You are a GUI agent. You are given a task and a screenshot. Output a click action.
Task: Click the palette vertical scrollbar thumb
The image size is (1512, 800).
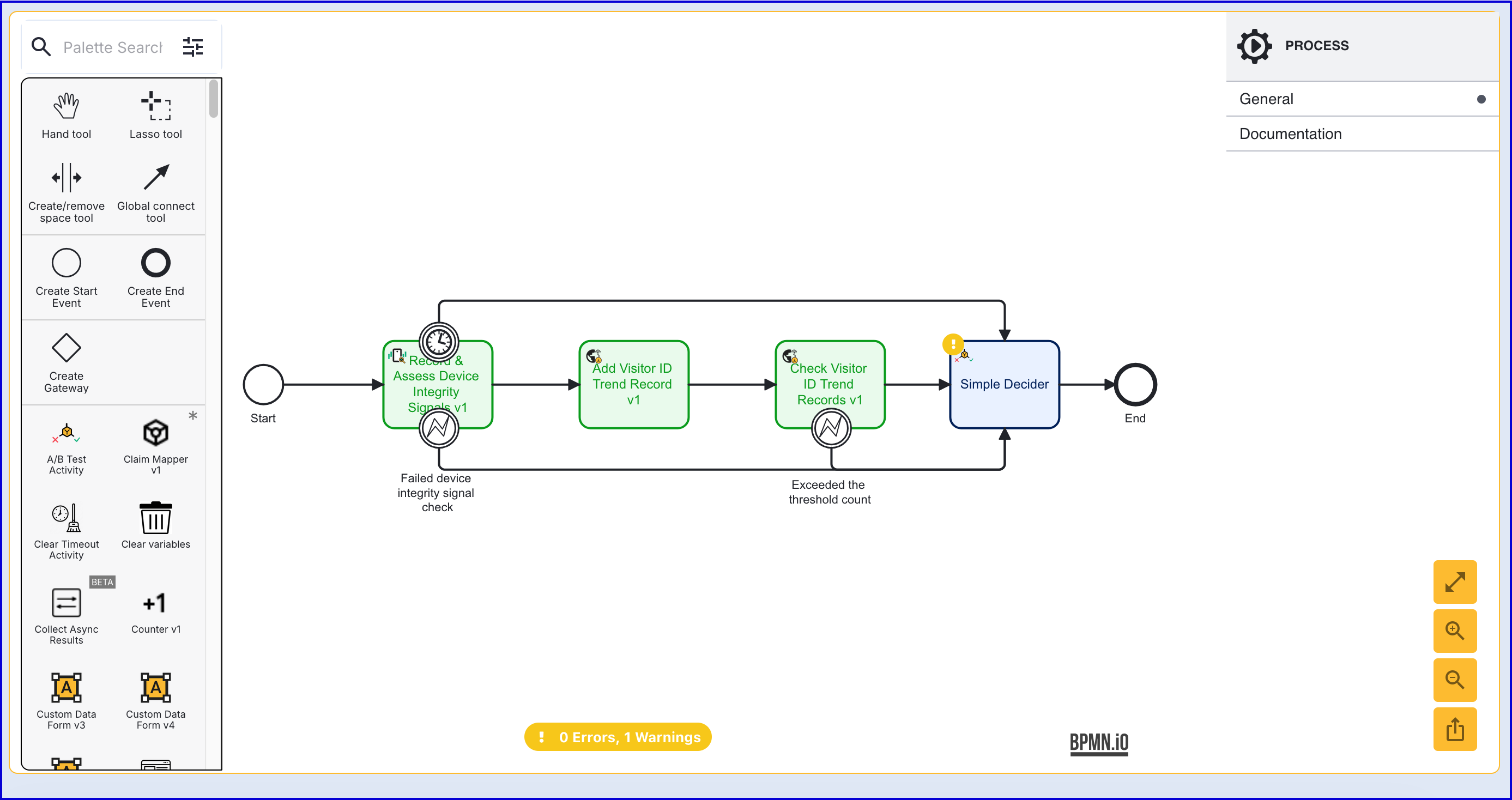pos(214,99)
